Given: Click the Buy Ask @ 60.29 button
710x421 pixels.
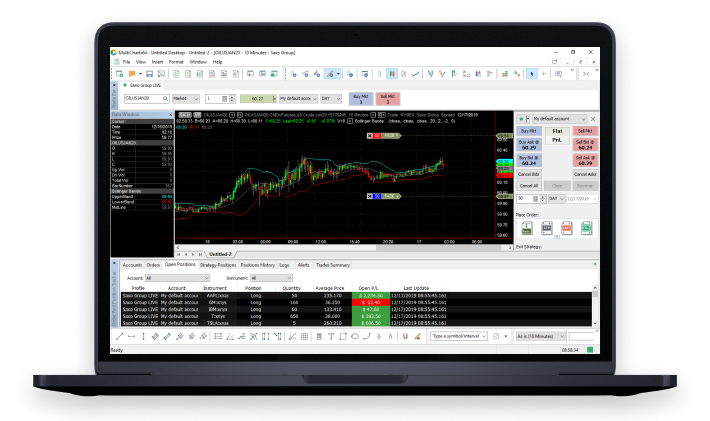Looking at the screenshot, I should point(529,145).
